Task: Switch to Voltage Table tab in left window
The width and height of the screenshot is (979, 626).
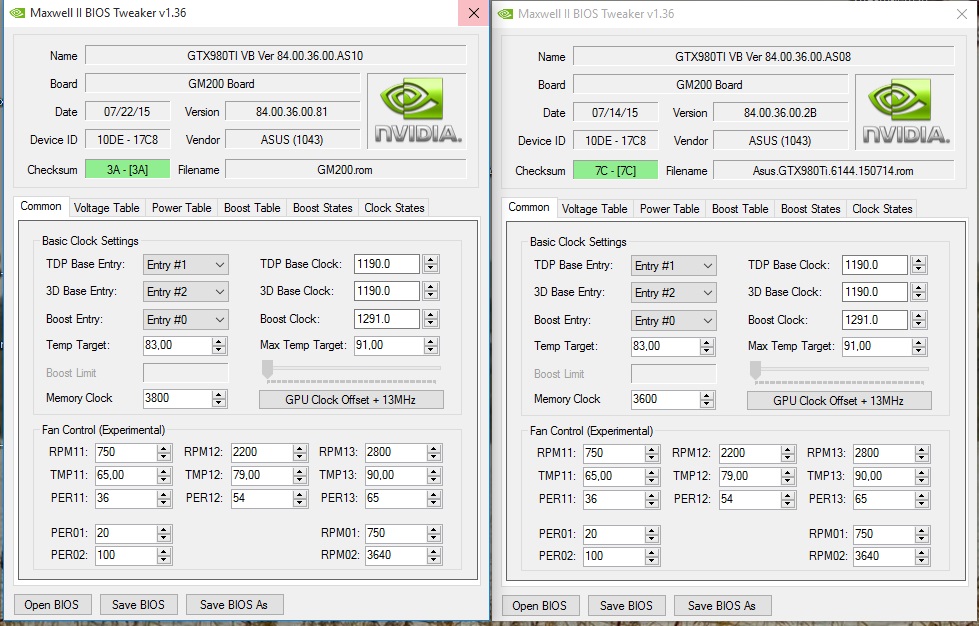Action: [107, 208]
